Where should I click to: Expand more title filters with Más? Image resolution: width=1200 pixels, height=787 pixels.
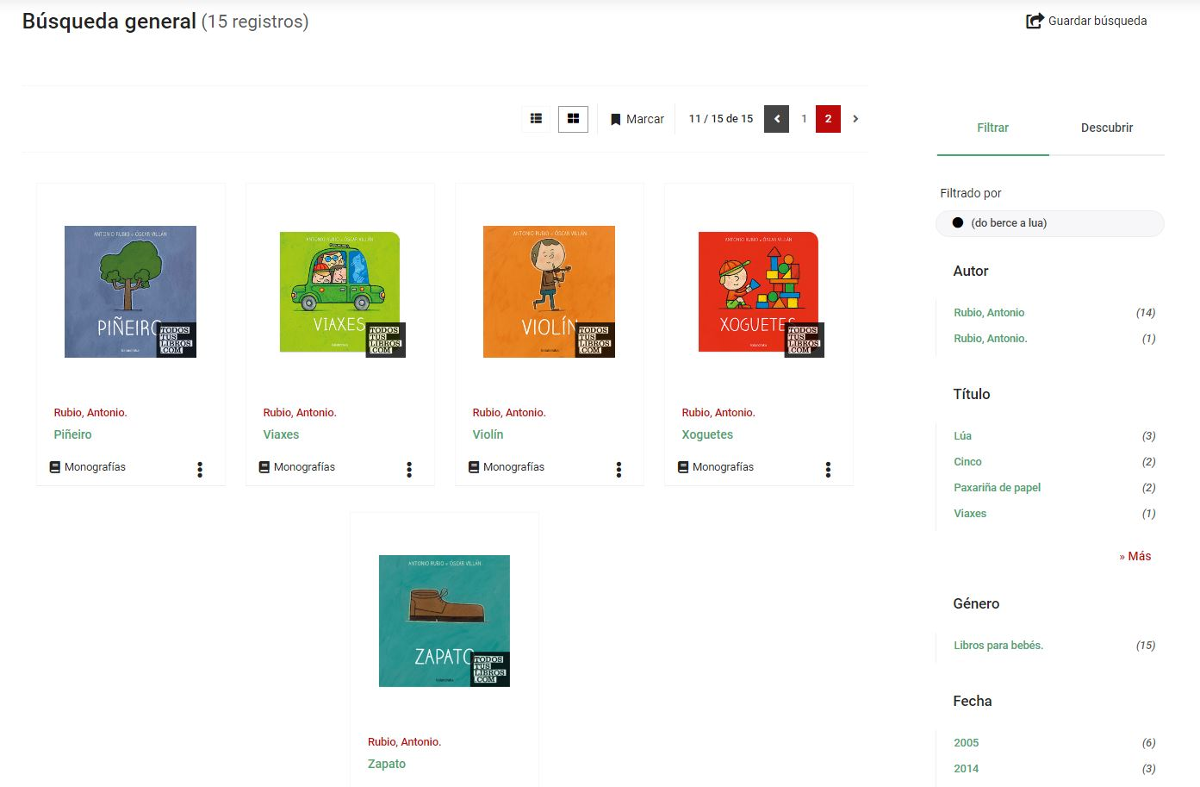(x=1135, y=556)
